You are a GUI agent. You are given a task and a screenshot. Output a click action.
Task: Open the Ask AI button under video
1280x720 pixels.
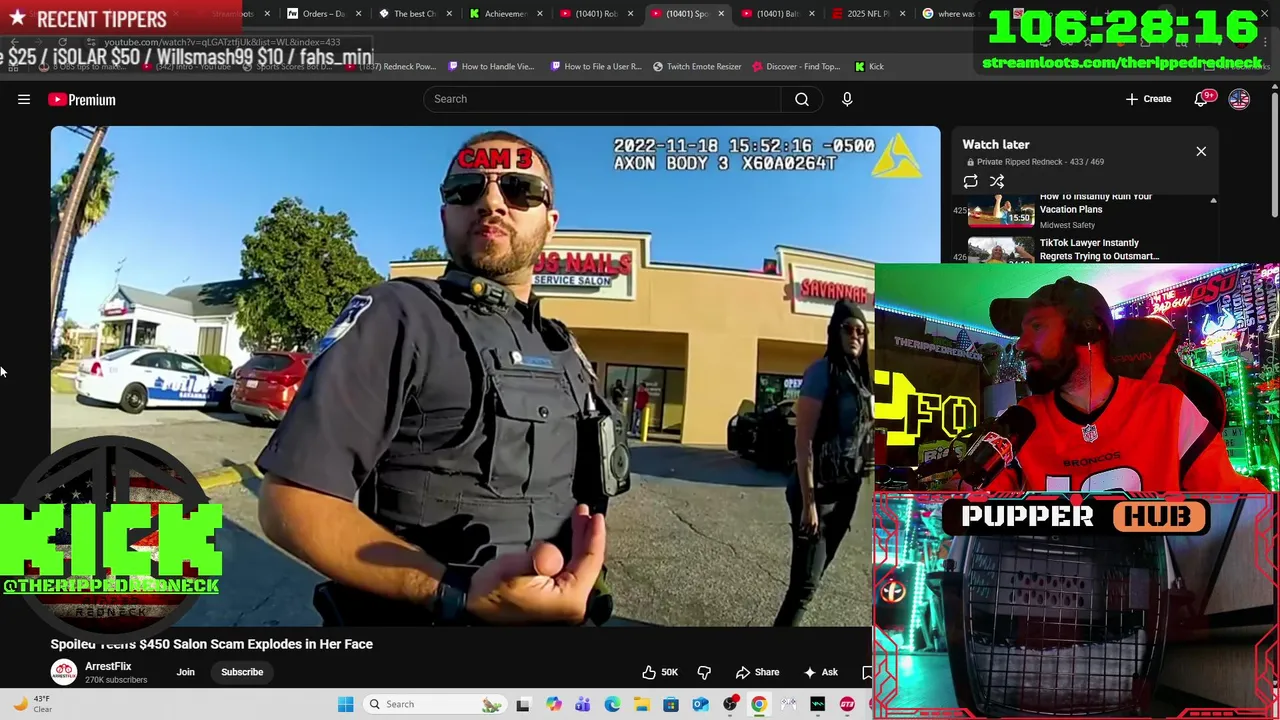coord(820,672)
